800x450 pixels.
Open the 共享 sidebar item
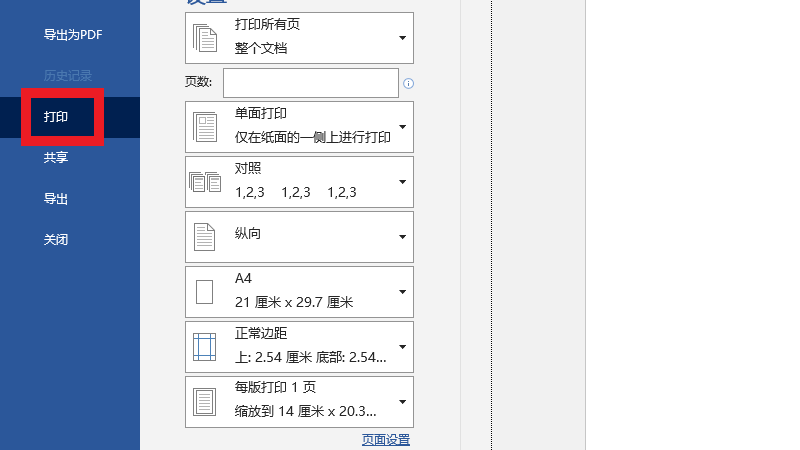[56, 158]
